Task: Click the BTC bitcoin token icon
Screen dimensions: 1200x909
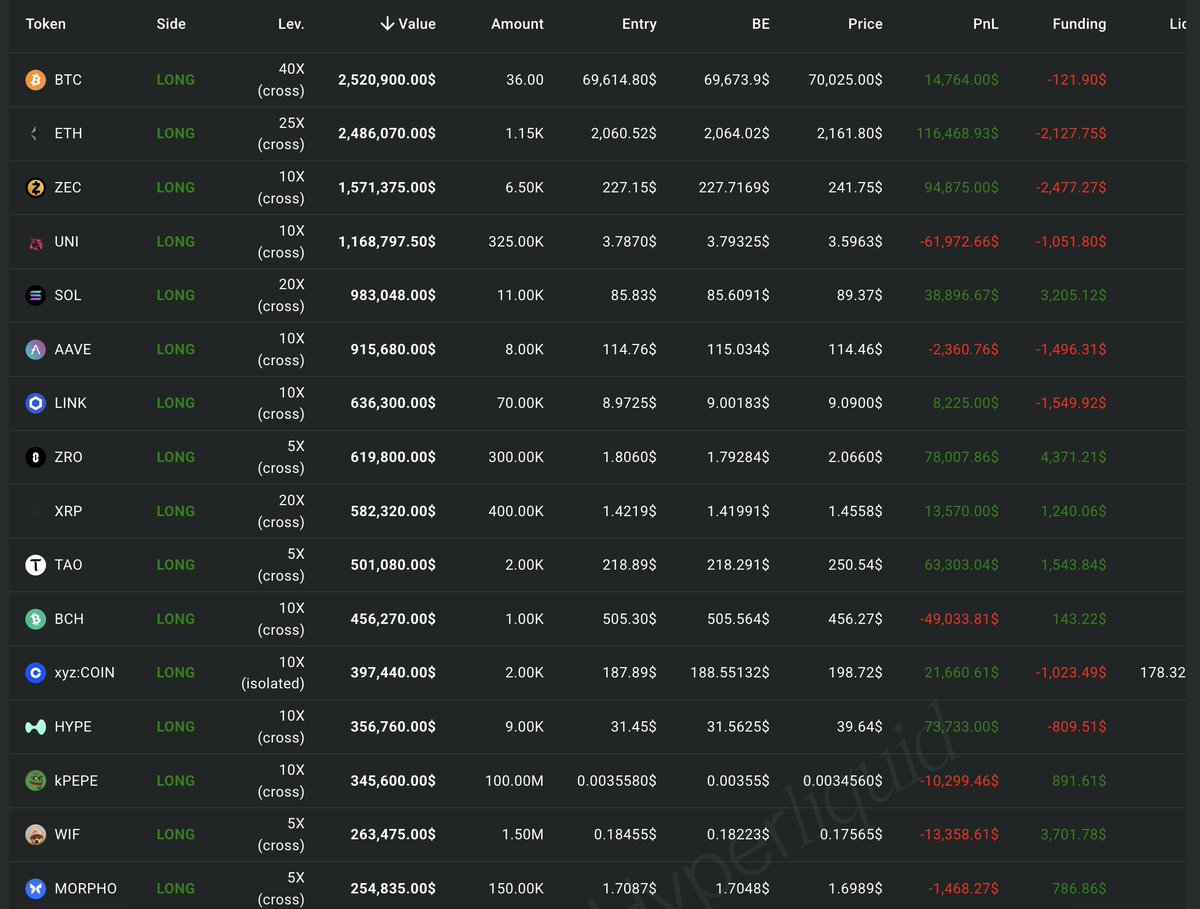Action: (x=36, y=80)
